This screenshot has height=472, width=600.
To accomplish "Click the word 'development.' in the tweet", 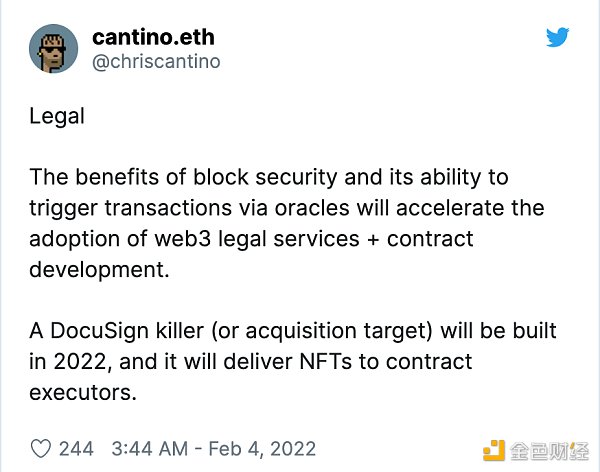I will [x=99, y=270].
